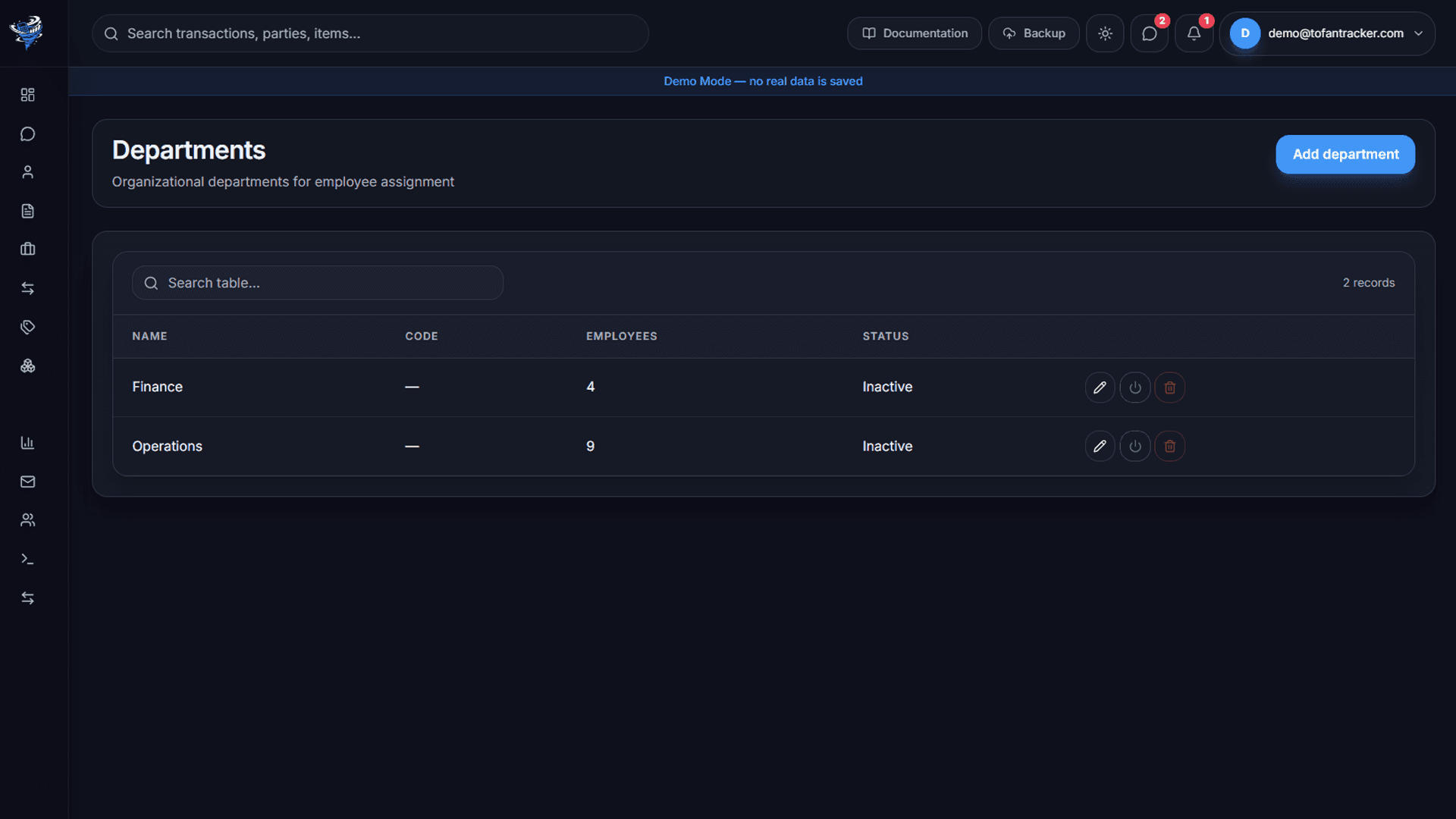Sort by the EMPLOYEES column header
Image resolution: width=1456 pixels, height=819 pixels.
pos(622,336)
